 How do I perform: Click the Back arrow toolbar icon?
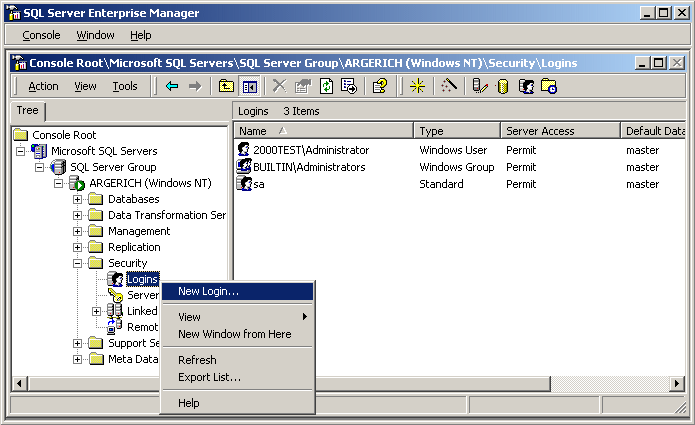(172, 86)
